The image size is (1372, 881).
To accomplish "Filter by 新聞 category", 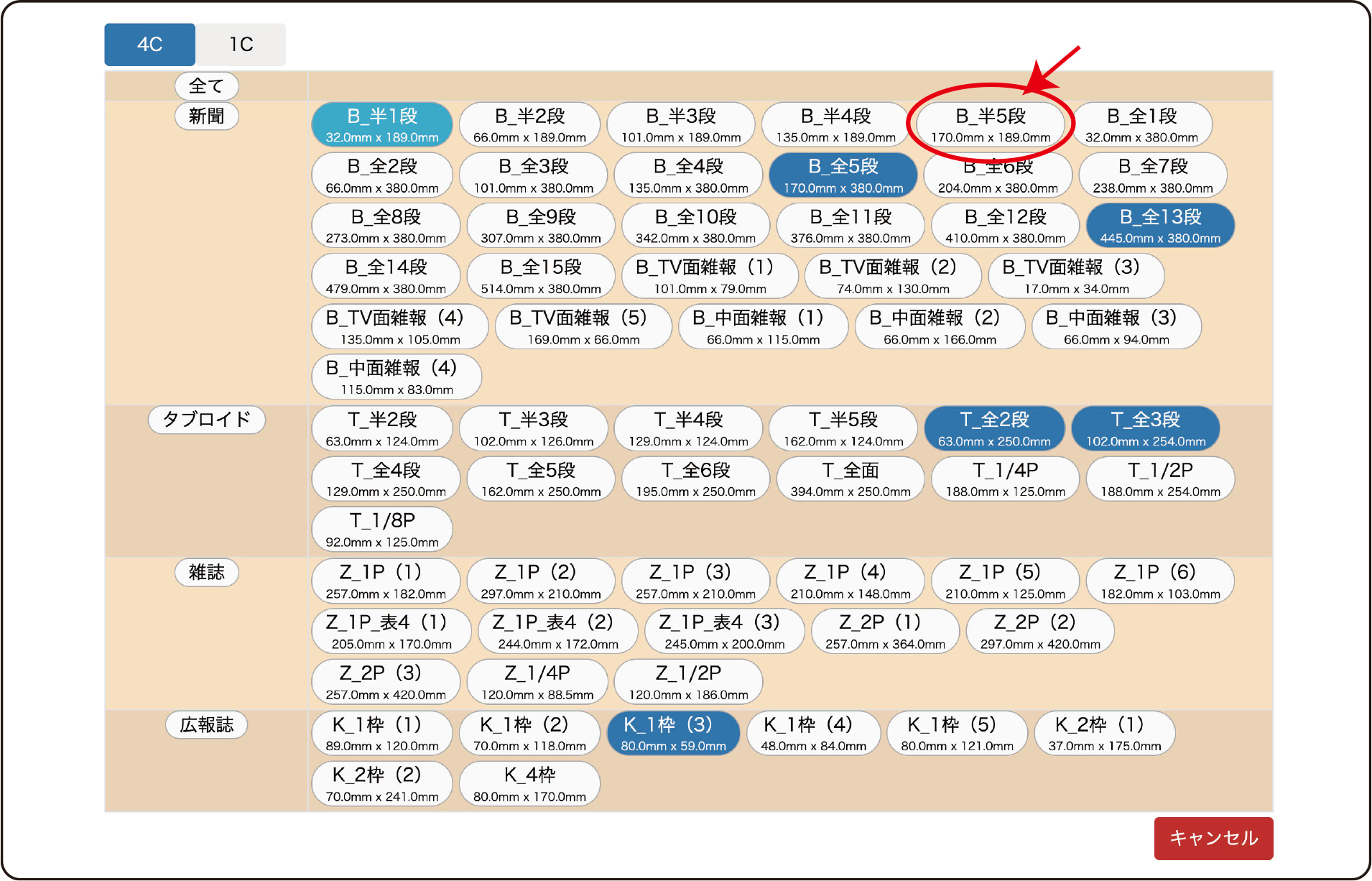I will (207, 116).
